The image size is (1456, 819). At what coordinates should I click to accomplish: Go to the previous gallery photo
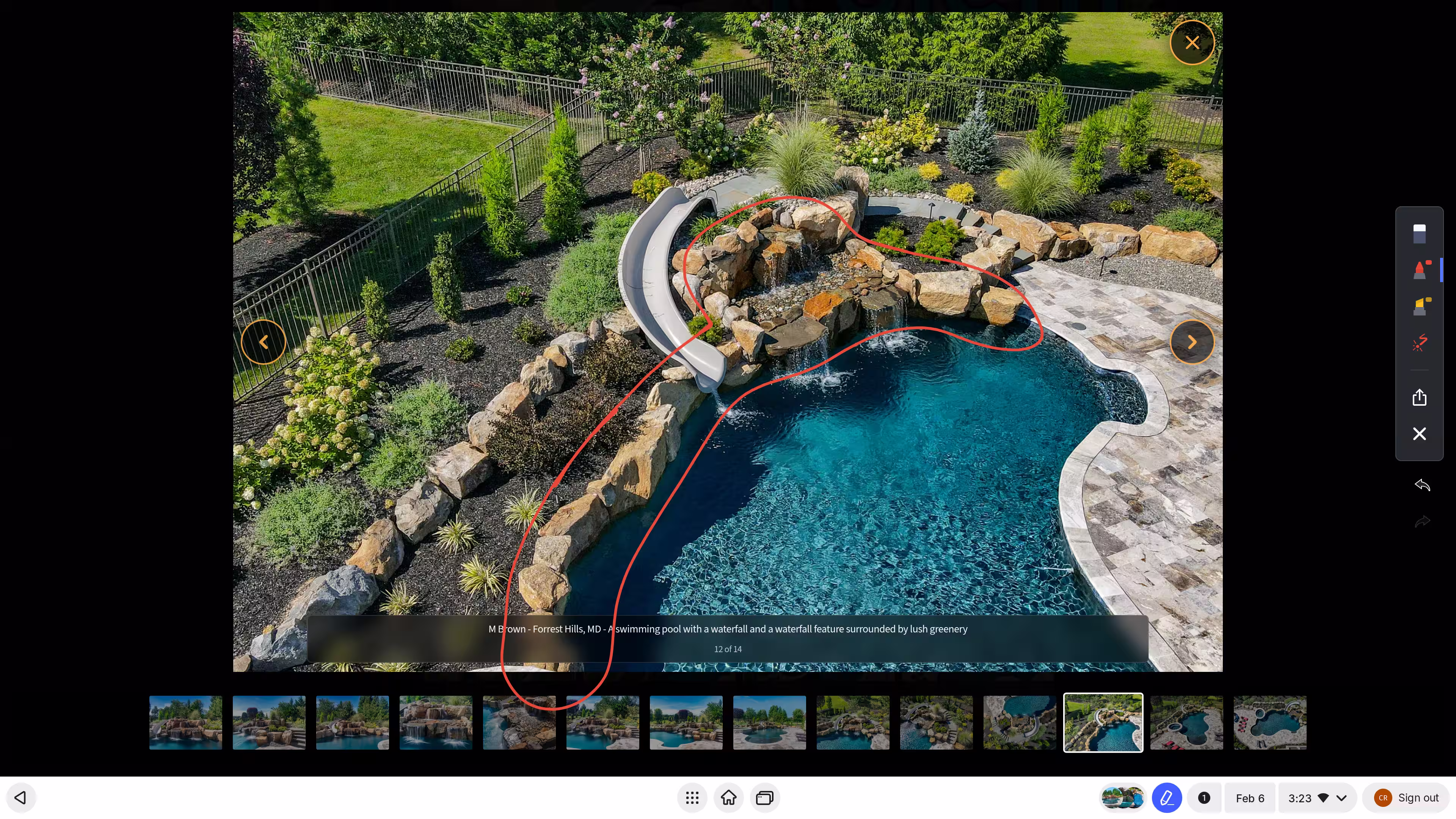tap(264, 342)
